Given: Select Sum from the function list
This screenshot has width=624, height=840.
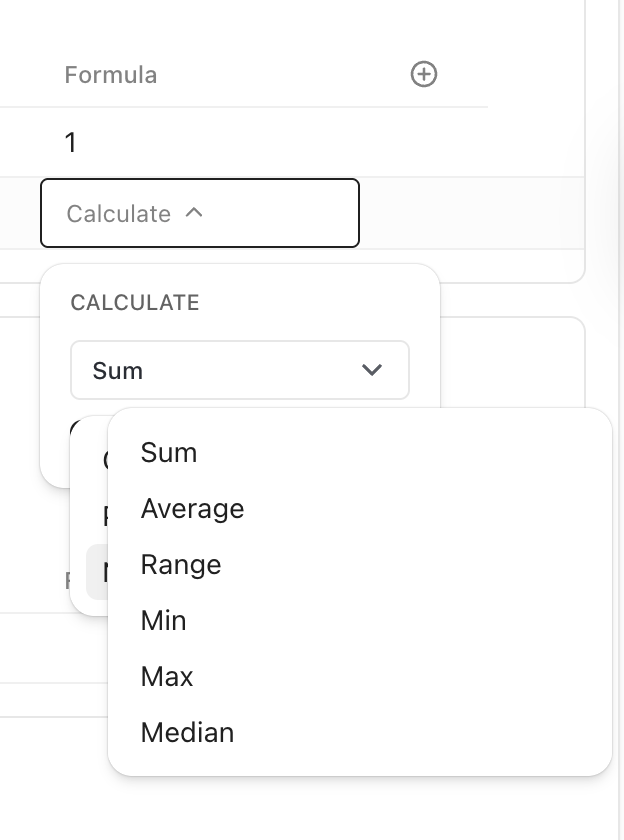Looking at the screenshot, I should [x=168, y=452].
